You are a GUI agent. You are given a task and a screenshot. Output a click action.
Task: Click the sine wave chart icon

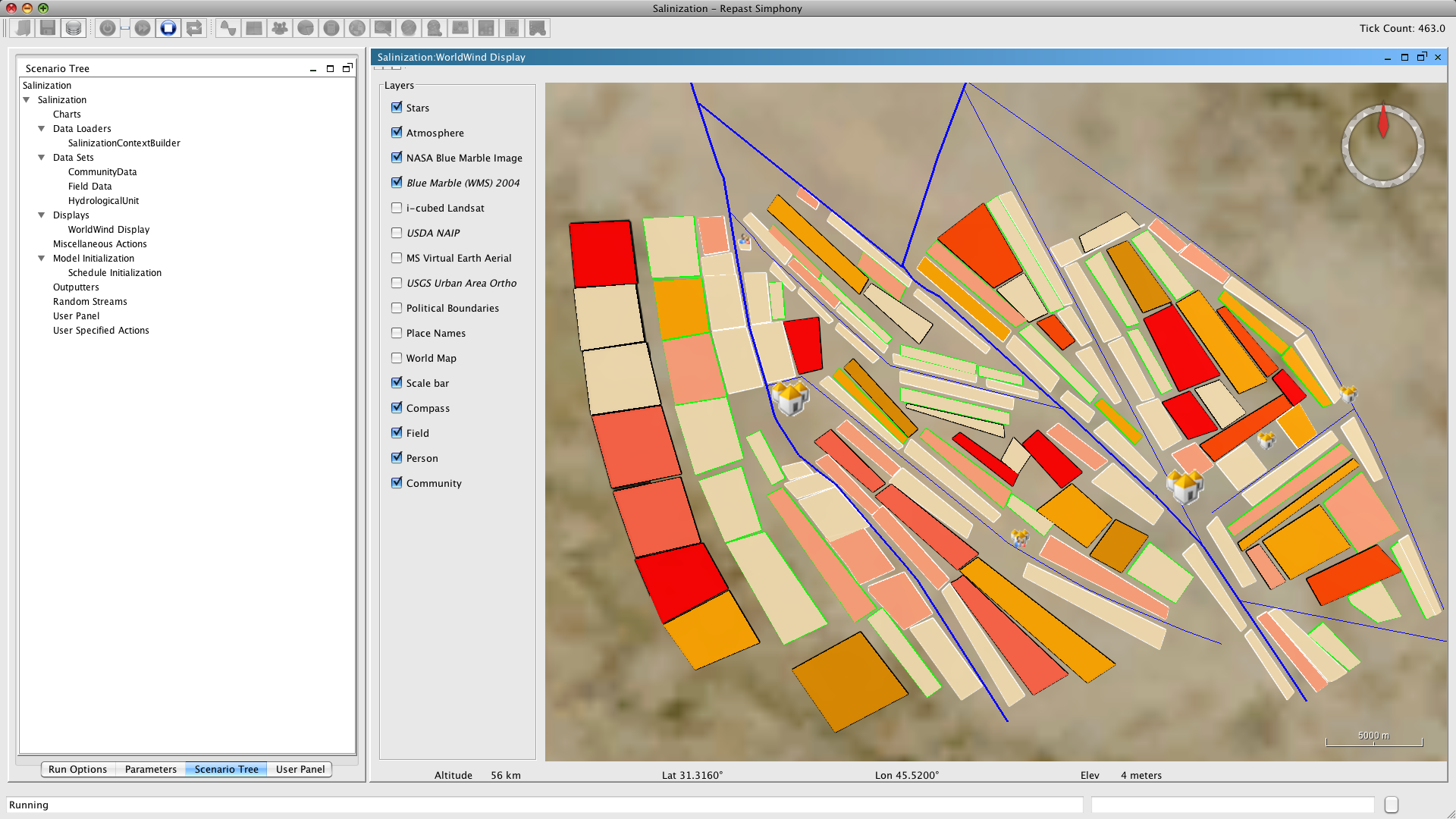(x=227, y=28)
